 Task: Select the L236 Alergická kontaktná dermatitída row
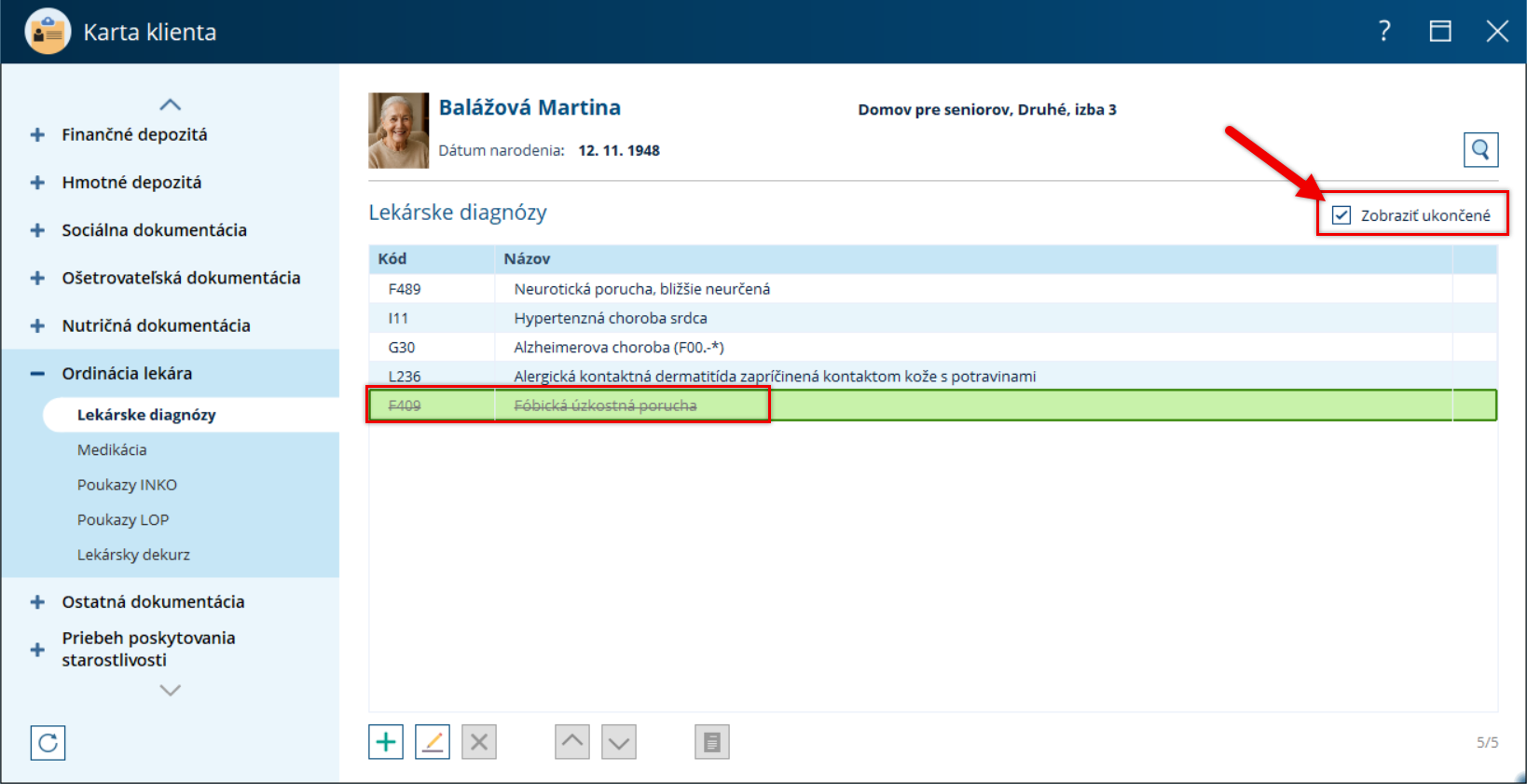pos(932,376)
